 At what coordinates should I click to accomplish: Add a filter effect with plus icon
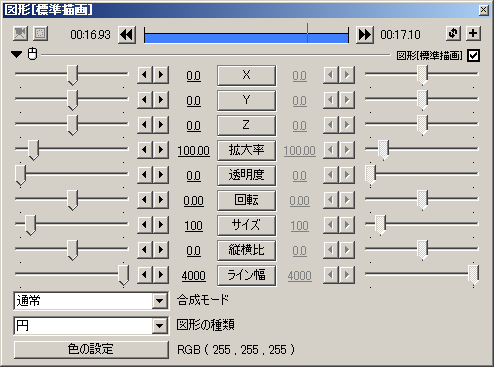coord(473,33)
